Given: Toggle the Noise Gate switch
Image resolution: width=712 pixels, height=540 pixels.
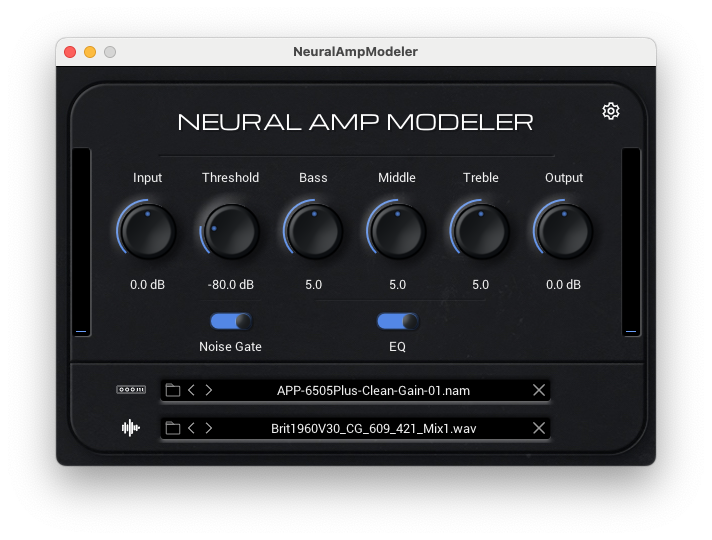Looking at the screenshot, I should click(x=231, y=322).
